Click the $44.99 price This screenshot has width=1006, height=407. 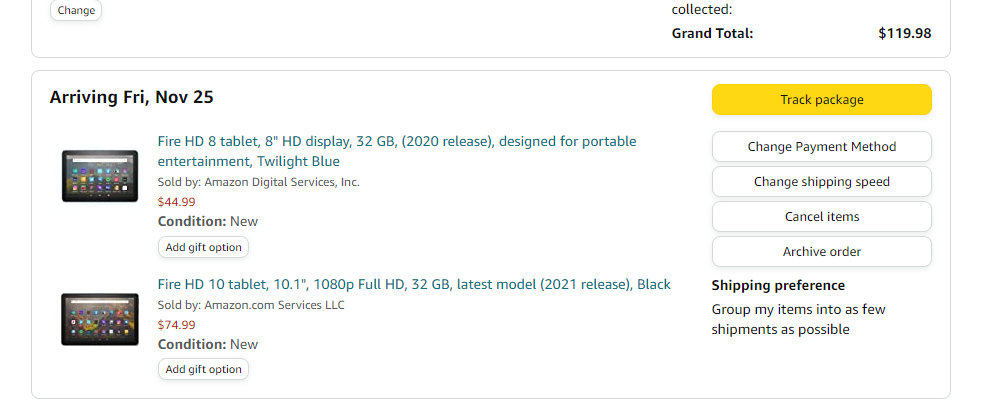tap(176, 202)
